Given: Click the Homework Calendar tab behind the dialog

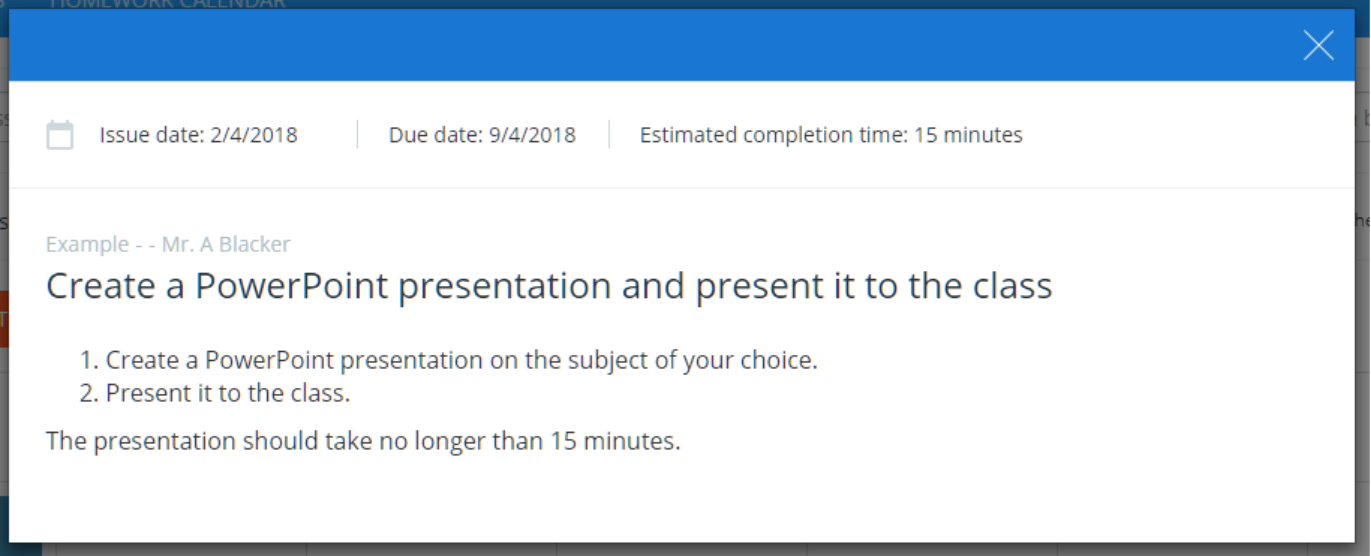Looking at the screenshot, I should (x=166, y=4).
